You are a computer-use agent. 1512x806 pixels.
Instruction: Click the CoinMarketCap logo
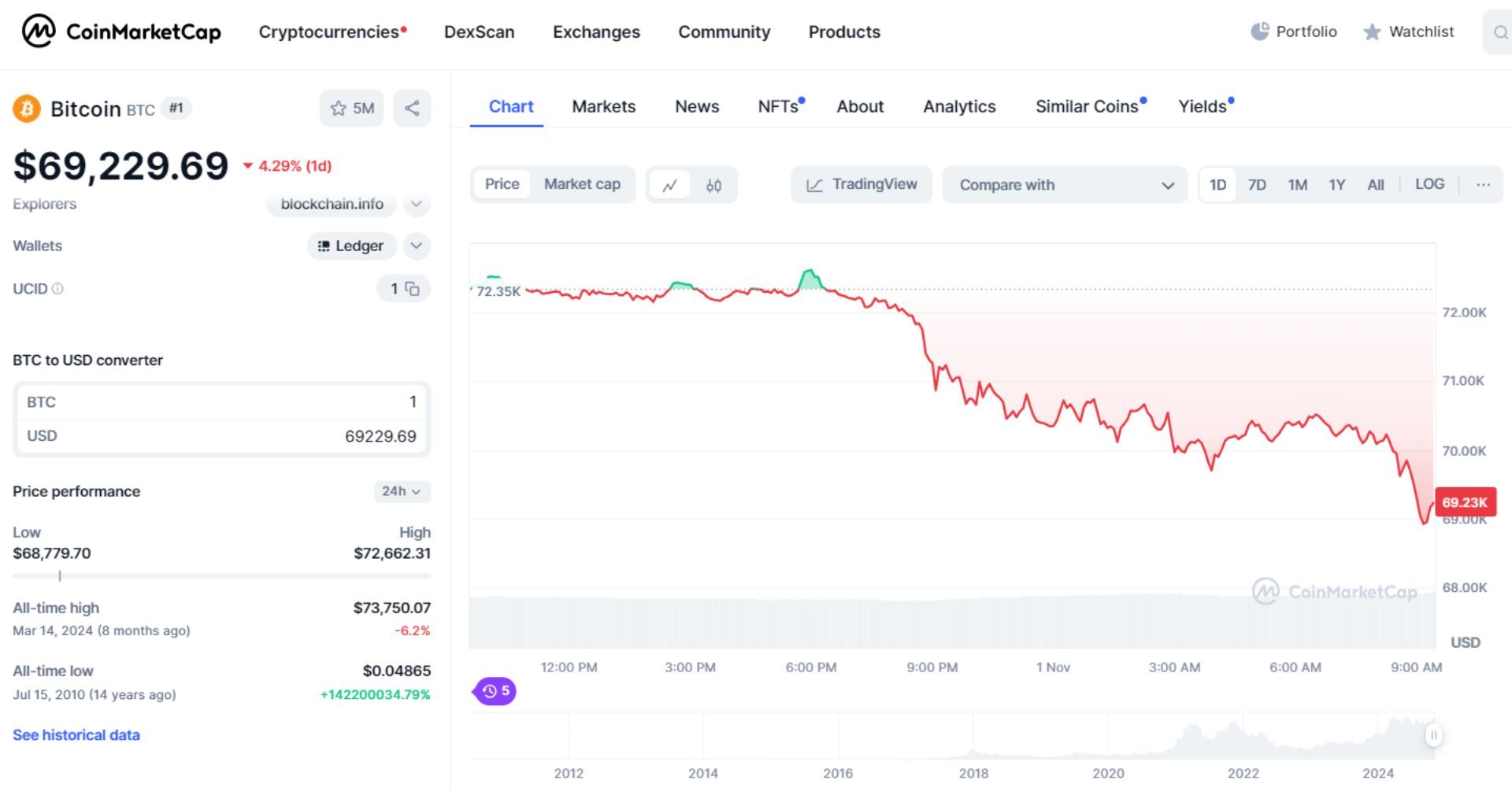(123, 32)
